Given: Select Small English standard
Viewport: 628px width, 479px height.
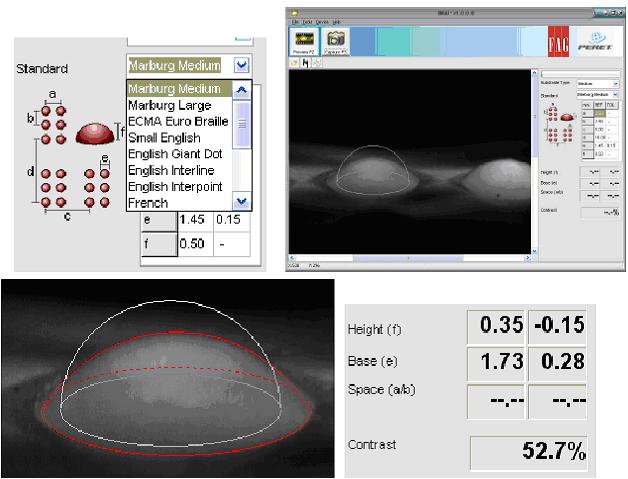Looking at the screenshot, I should [x=164, y=138].
